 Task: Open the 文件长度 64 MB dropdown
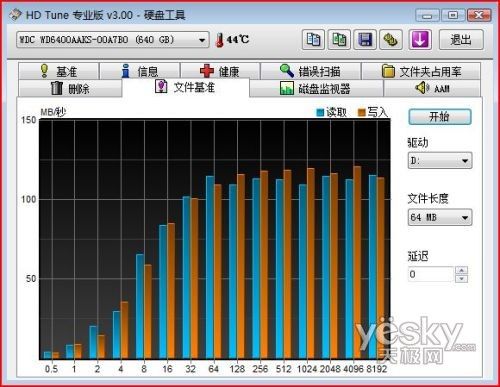click(440, 217)
